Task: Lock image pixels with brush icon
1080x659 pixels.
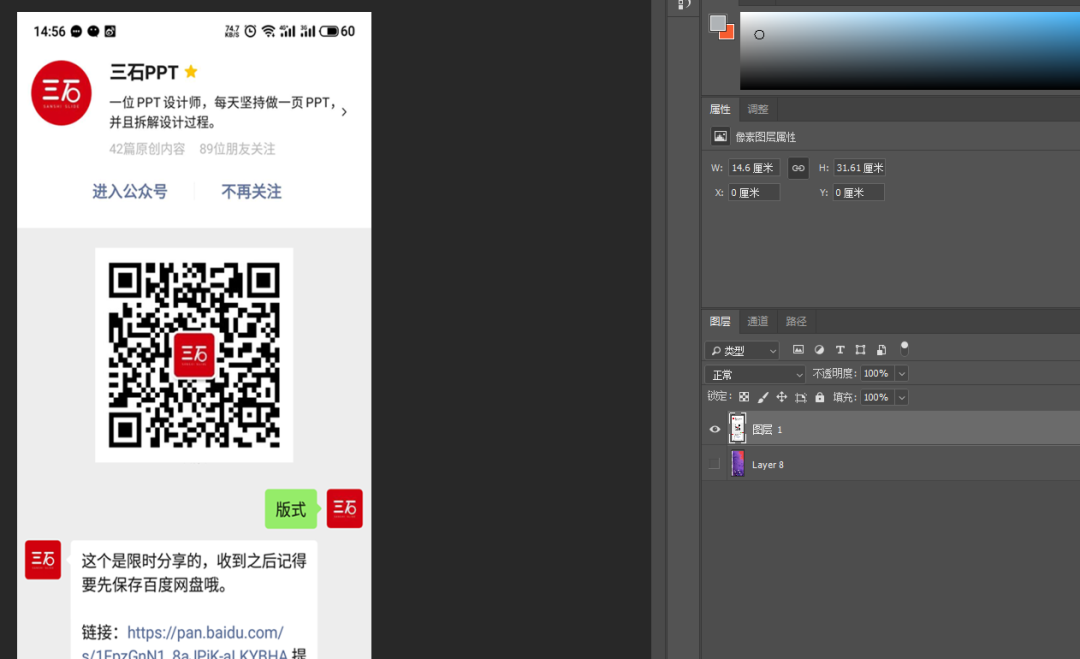Action: 762,397
